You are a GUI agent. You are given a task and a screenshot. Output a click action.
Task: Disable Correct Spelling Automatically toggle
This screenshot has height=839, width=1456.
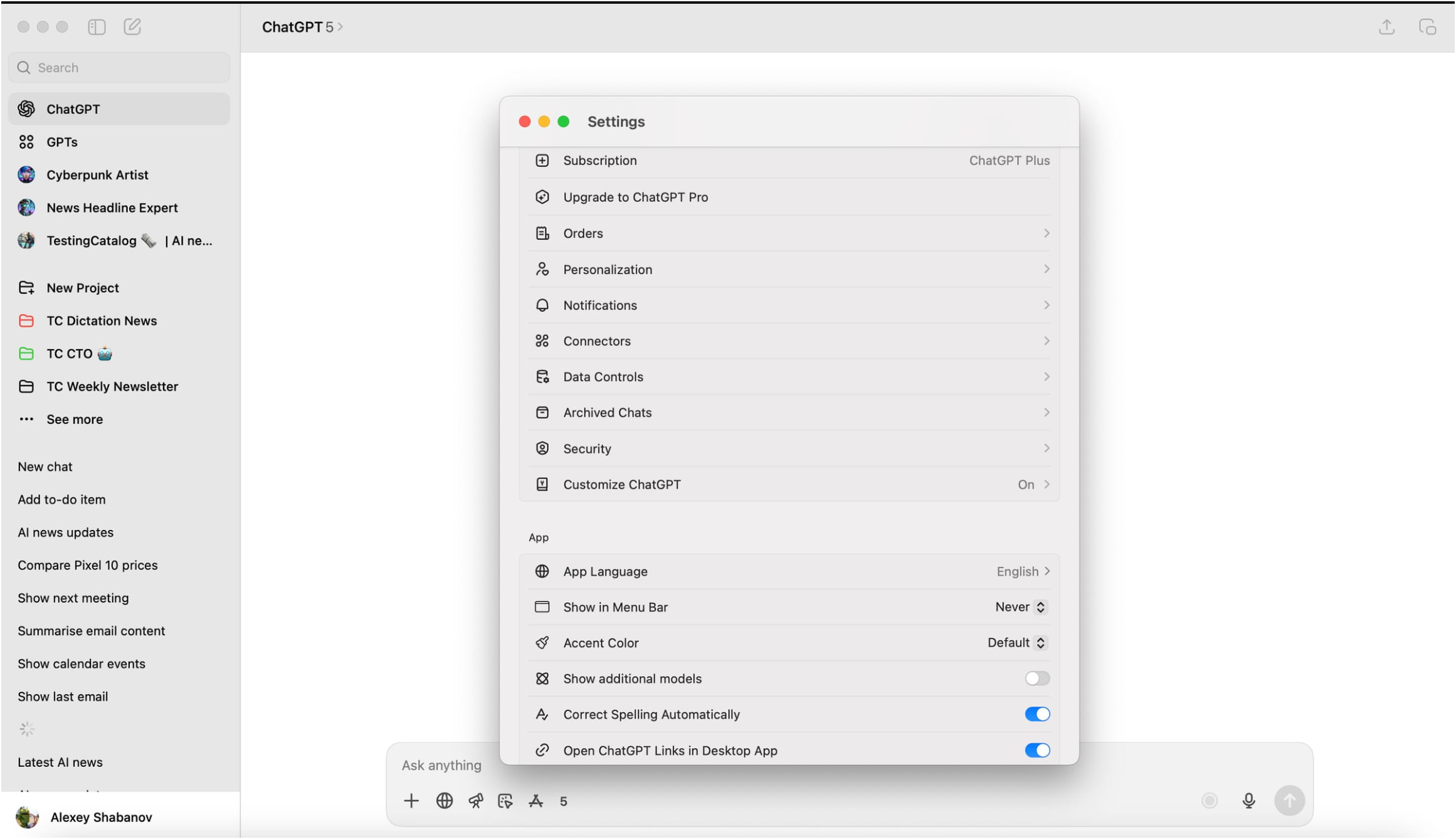coord(1037,714)
